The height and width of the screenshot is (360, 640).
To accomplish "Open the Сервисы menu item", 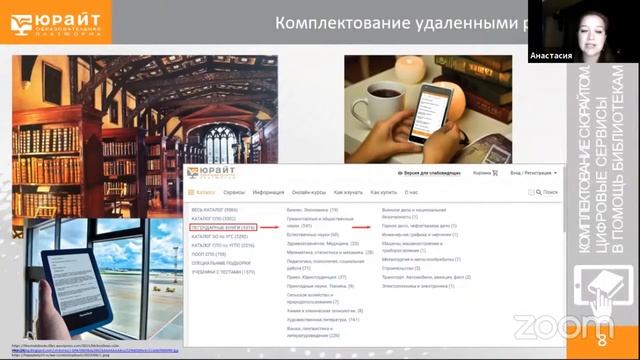I will click(234, 192).
